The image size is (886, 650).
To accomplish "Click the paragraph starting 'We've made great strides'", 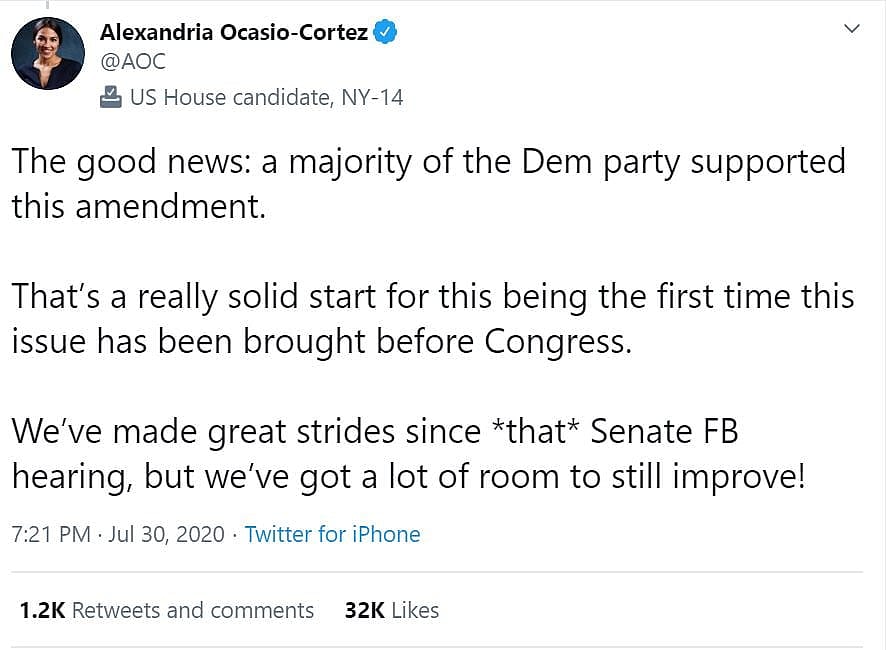I will click(x=408, y=454).
